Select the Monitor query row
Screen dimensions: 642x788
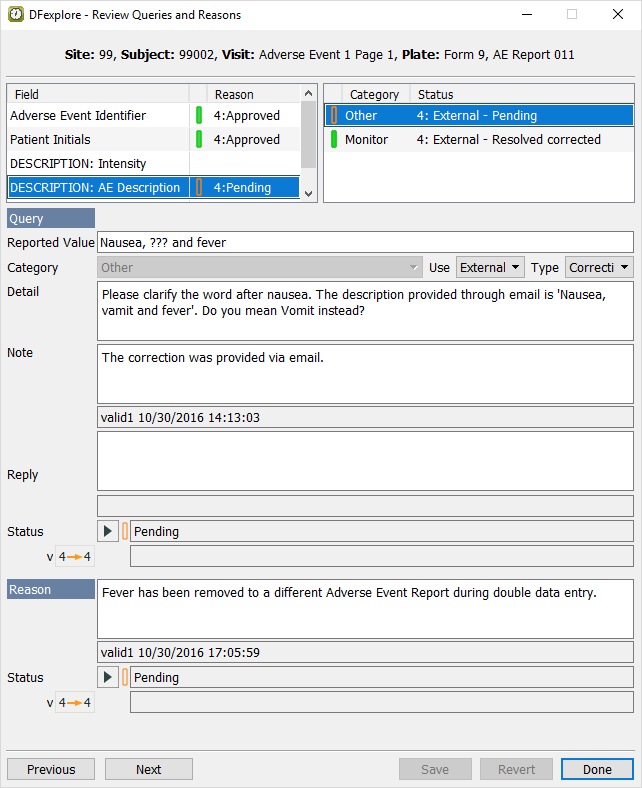click(478, 140)
